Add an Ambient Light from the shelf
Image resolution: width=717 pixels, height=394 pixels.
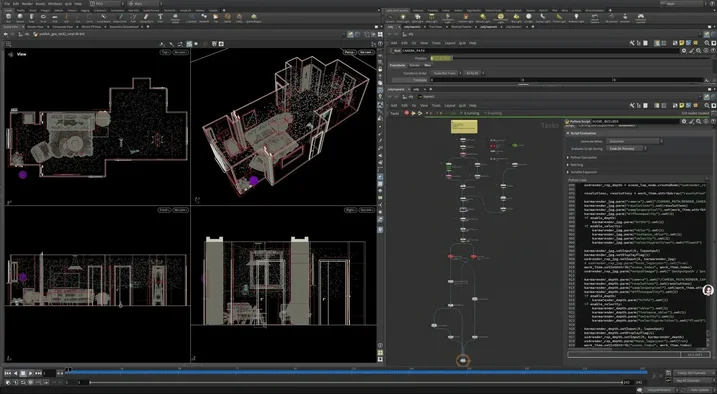576,18
